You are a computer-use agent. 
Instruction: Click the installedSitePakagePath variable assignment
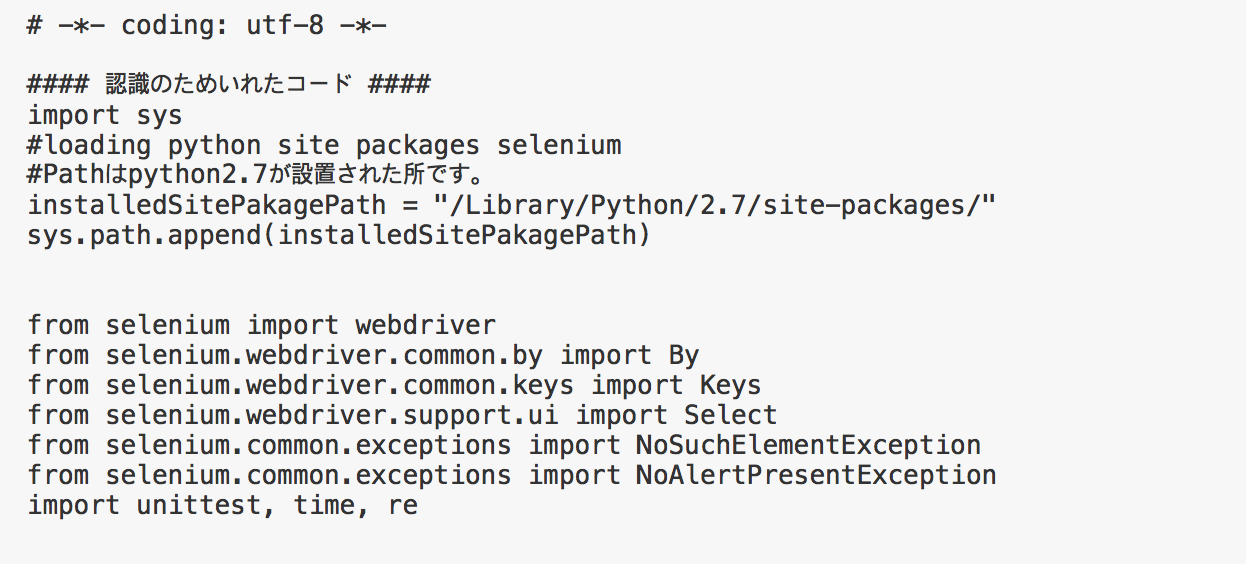click(512, 206)
